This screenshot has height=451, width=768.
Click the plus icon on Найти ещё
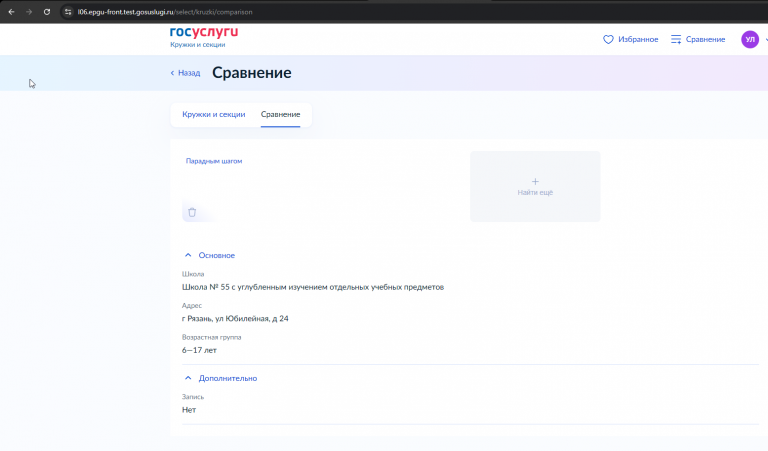tap(535, 181)
